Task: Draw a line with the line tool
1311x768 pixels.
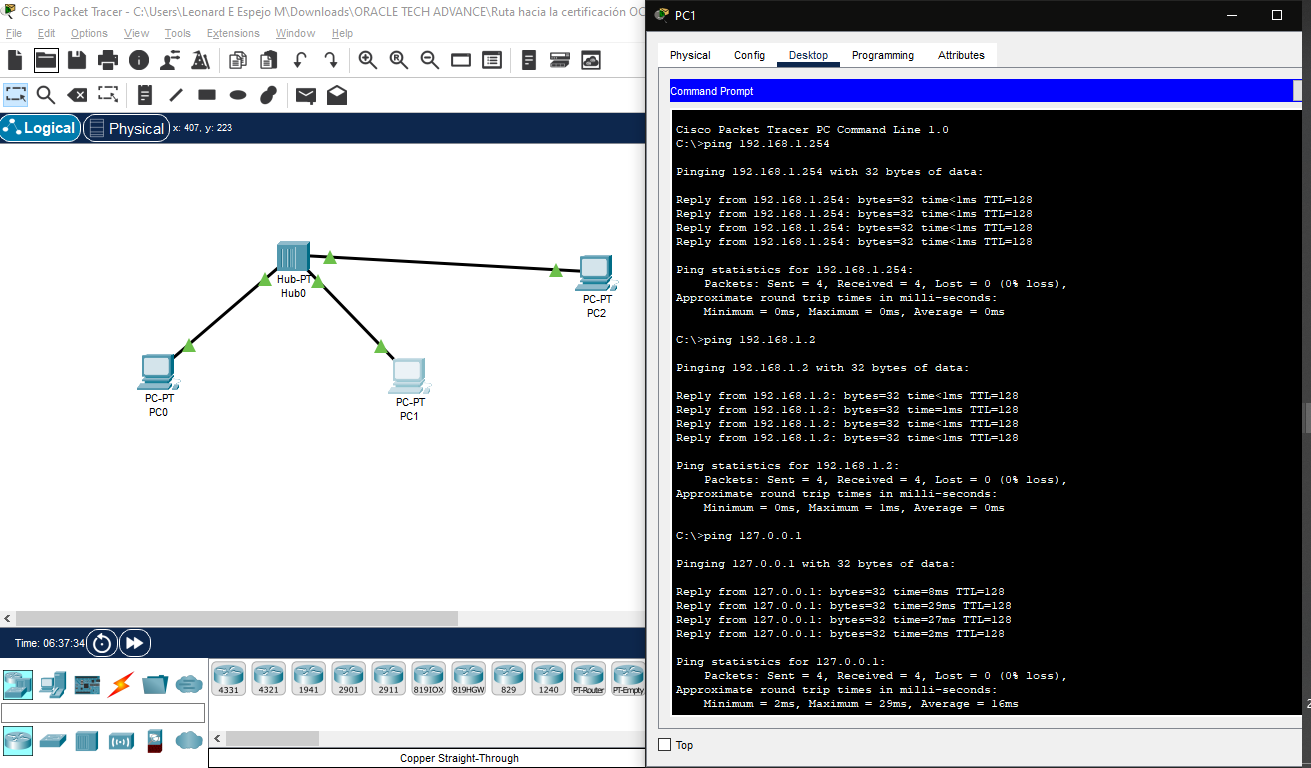Action: pyautogui.click(x=176, y=95)
